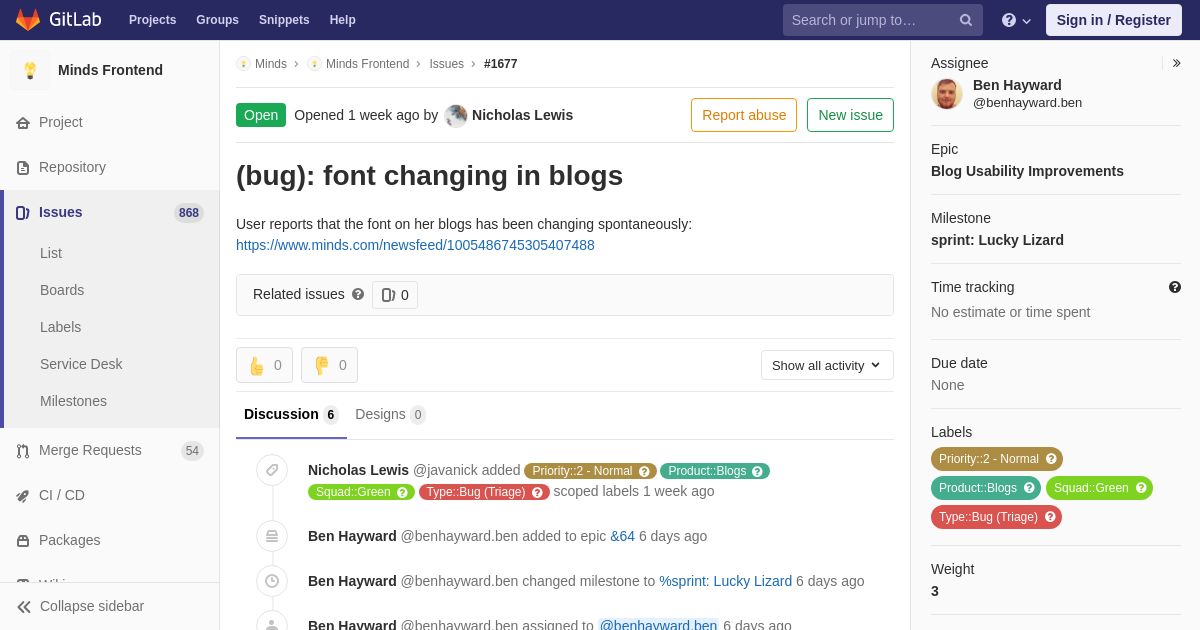Viewport: 1200px width, 630px height.
Task: Click the GitLab fox logo
Action: [28, 20]
